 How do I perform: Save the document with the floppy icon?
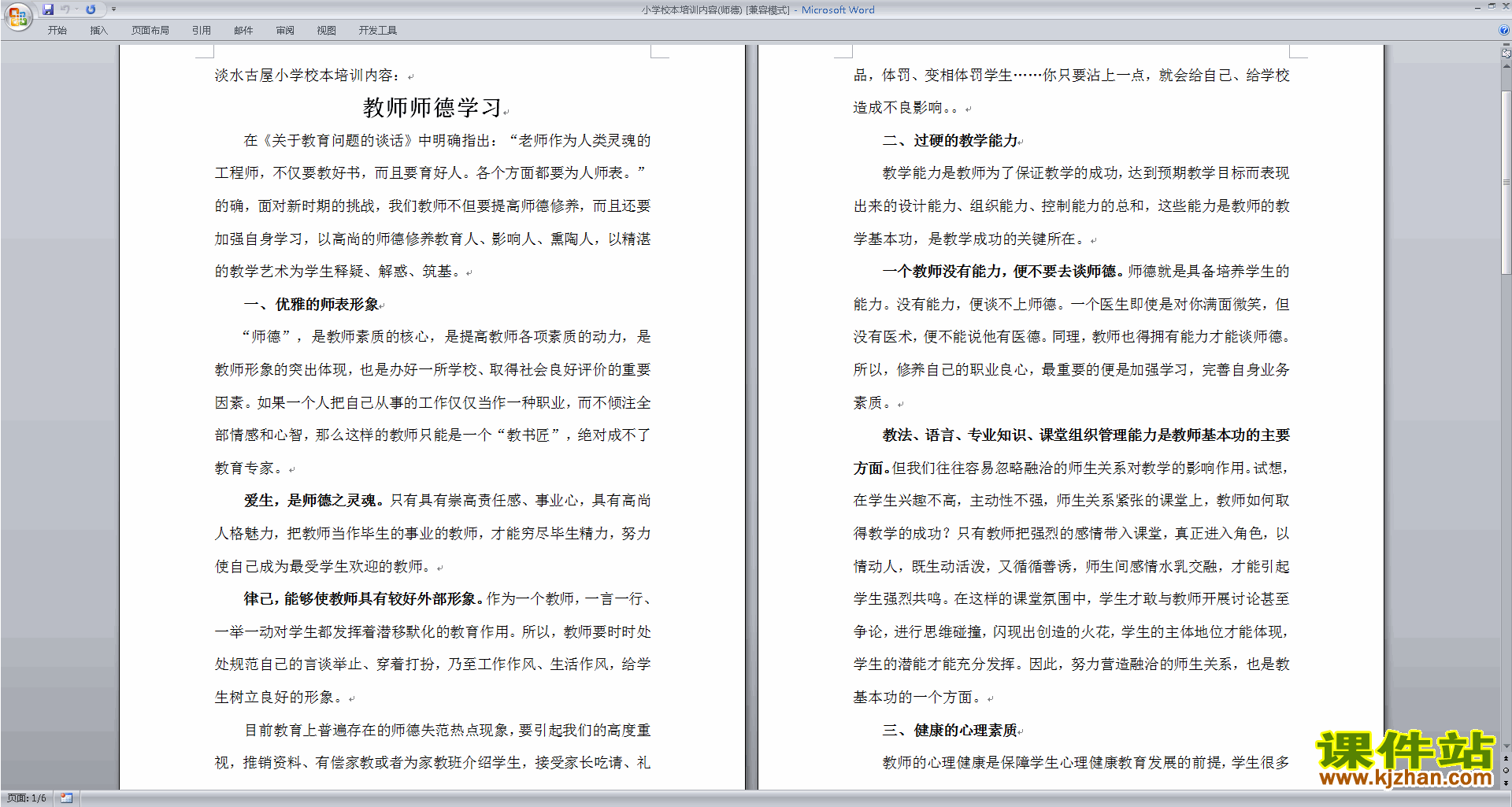point(48,9)
